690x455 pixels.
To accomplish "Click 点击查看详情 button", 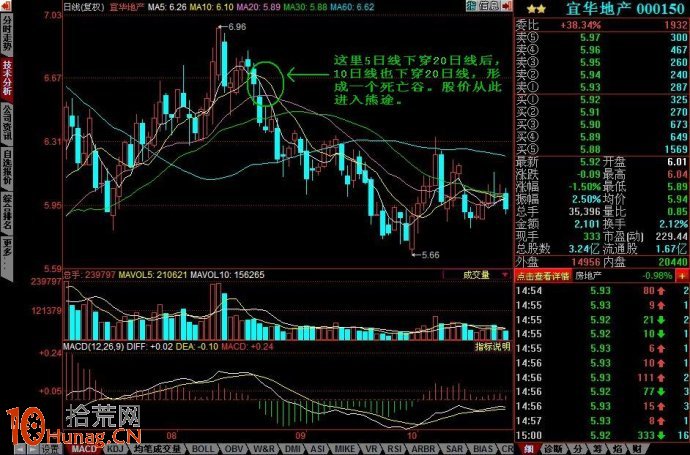I will coord(543,276).
